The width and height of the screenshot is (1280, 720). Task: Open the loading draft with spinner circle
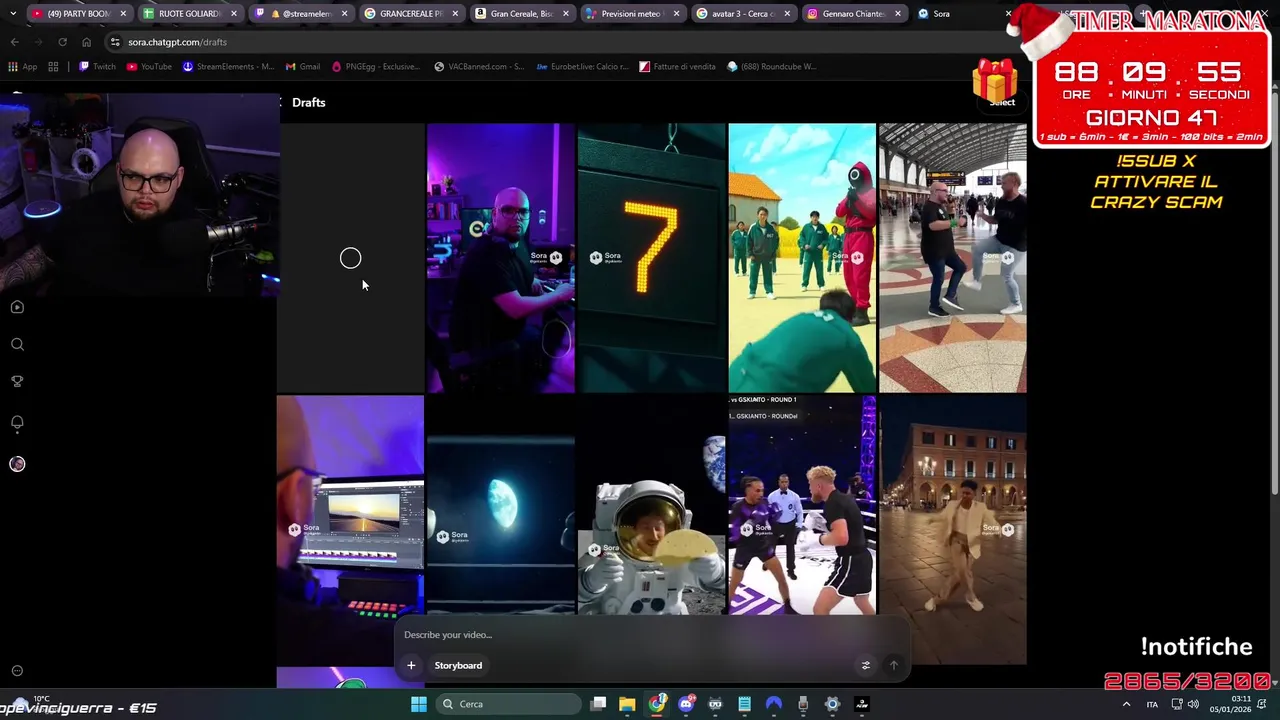pos(350,258)
